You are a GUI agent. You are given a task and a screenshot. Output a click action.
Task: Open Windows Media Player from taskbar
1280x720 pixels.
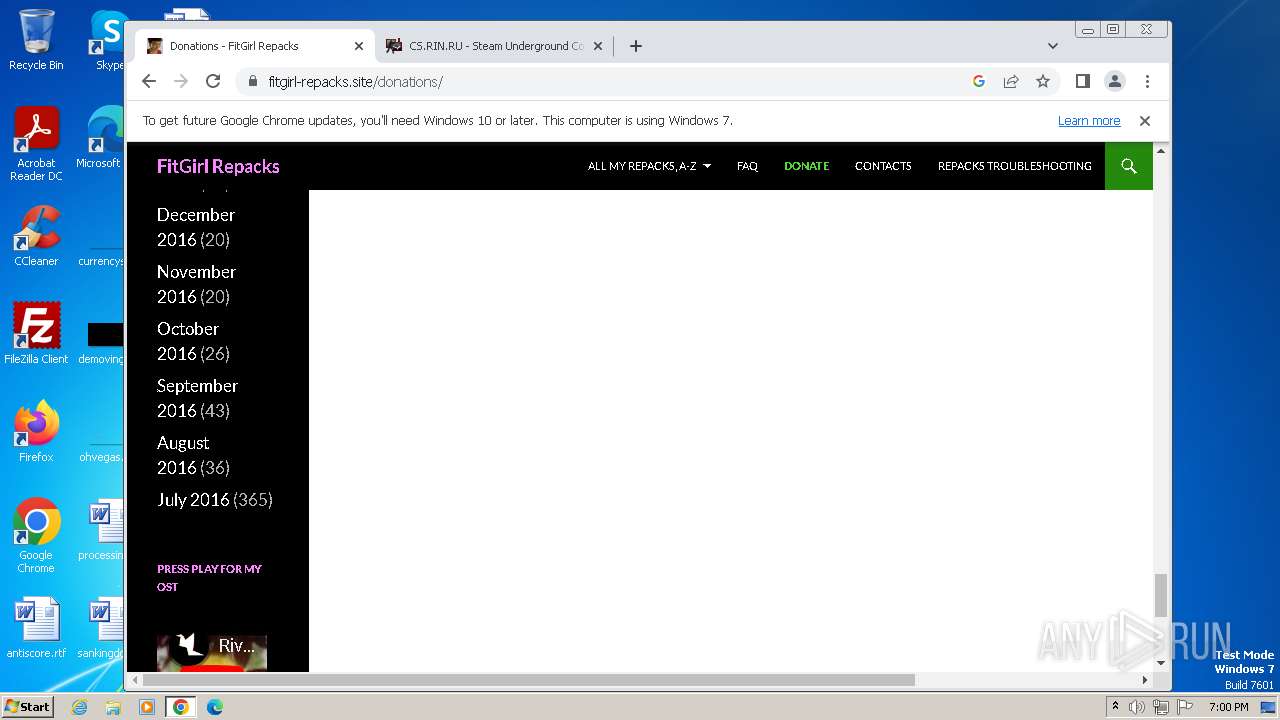click(x=147, y=707)
